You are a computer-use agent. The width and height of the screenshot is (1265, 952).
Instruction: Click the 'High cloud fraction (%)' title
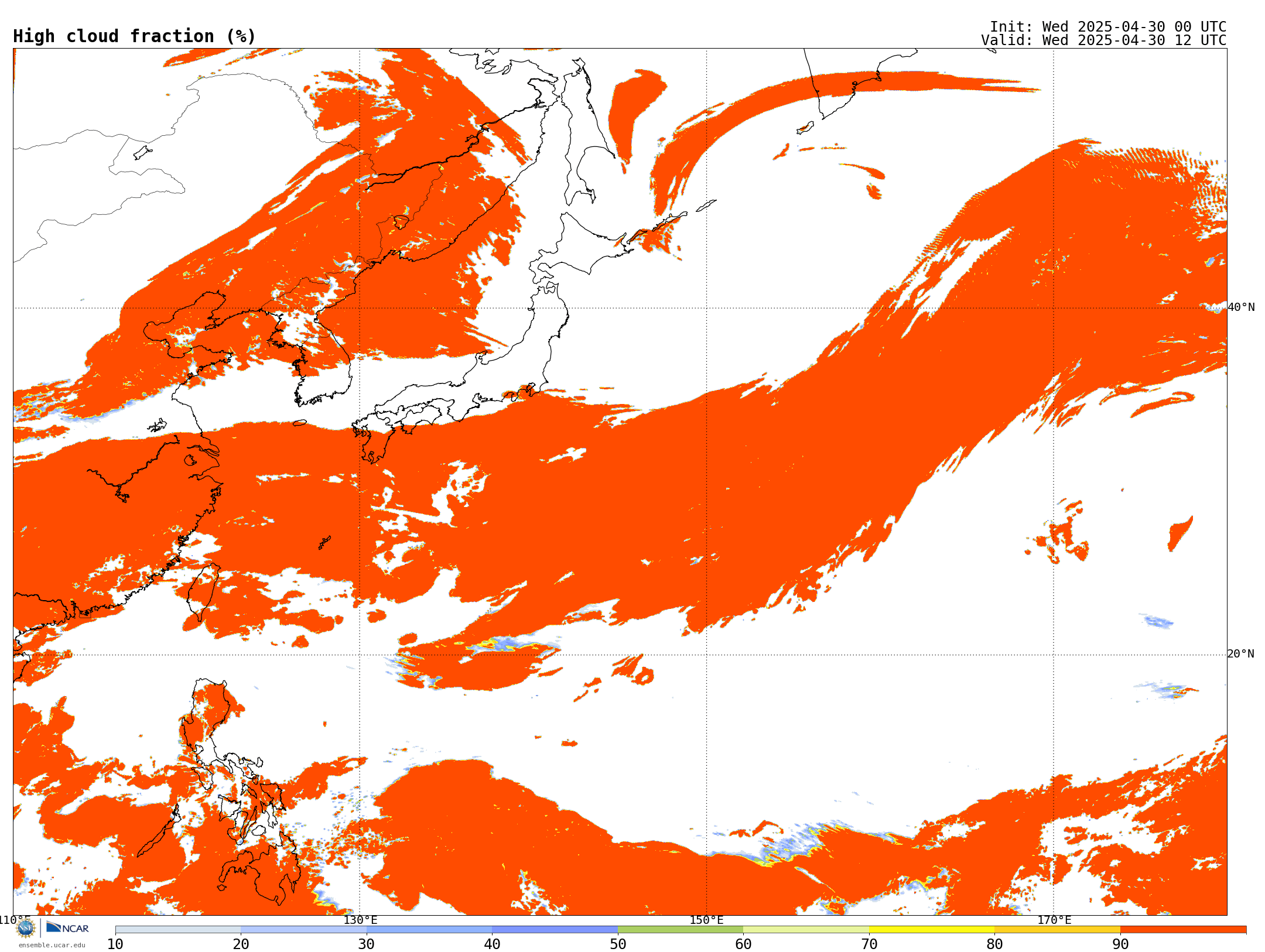point(135,36)
